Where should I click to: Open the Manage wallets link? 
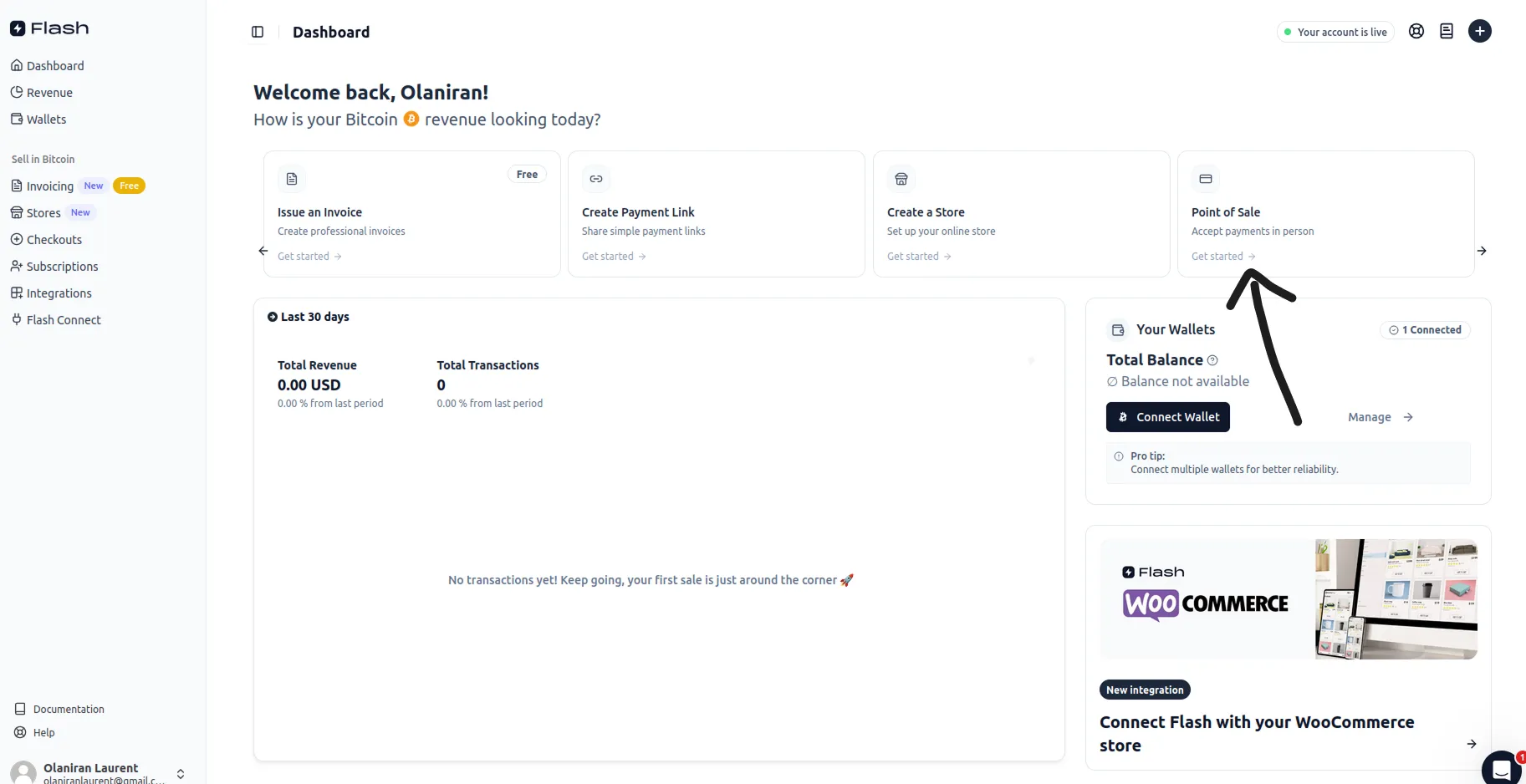click(x=1380, y=417)
